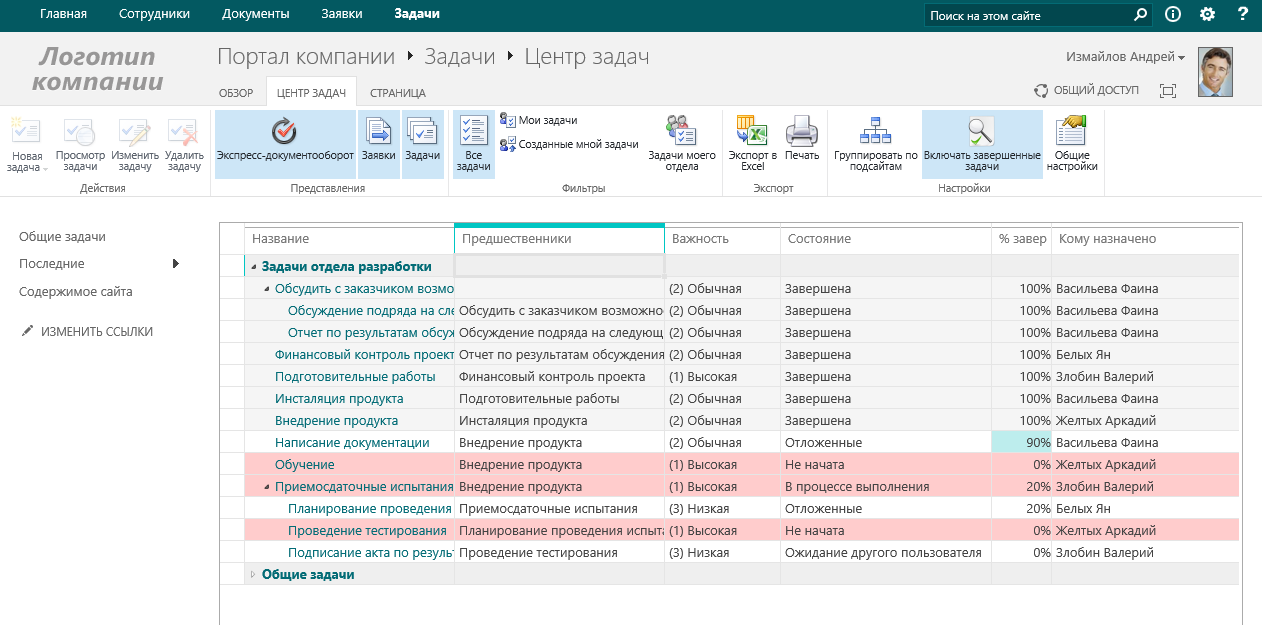
Task: Select the Заявки view icon
Action: pyautogui.click(x=378, y=143)
